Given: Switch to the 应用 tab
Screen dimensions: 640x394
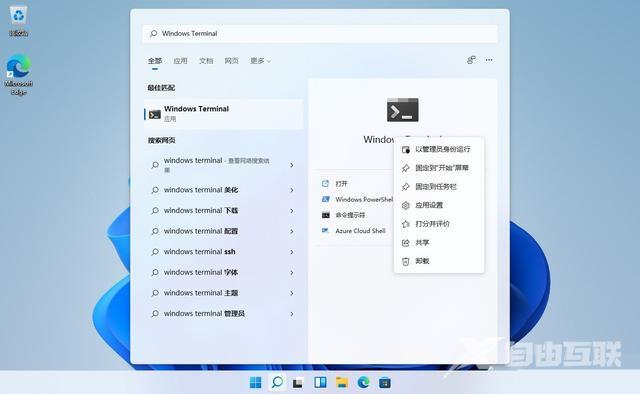Looking at the screenshot, I should click(x=180, y=61).
